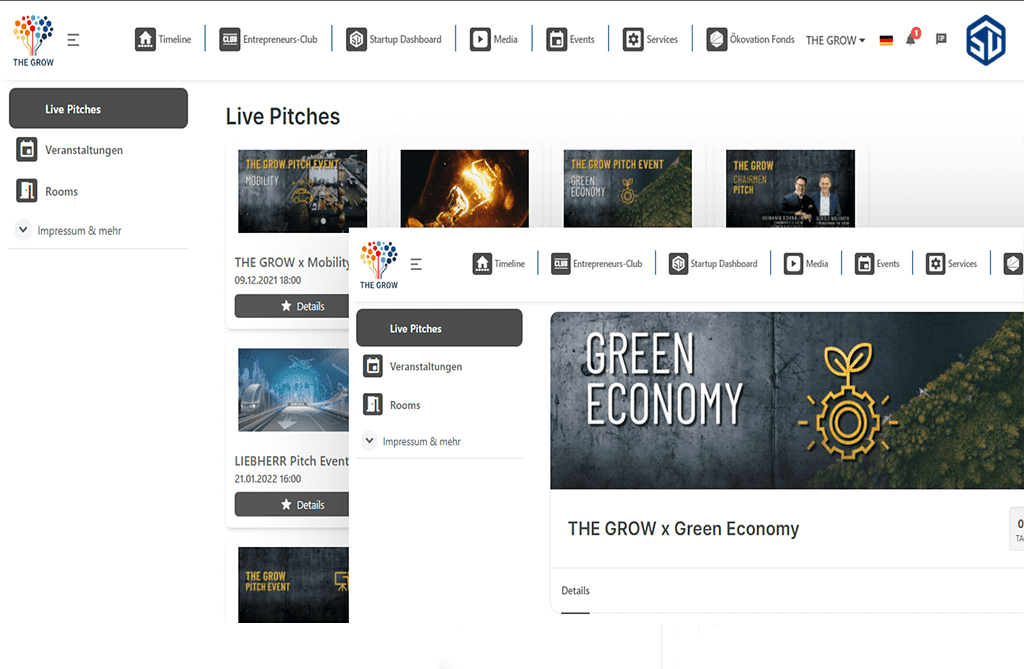Expand Impressum & mehr chevron in overlay sidebar
This screenshot has width=1024, height=669.
(x=370, y=440)
